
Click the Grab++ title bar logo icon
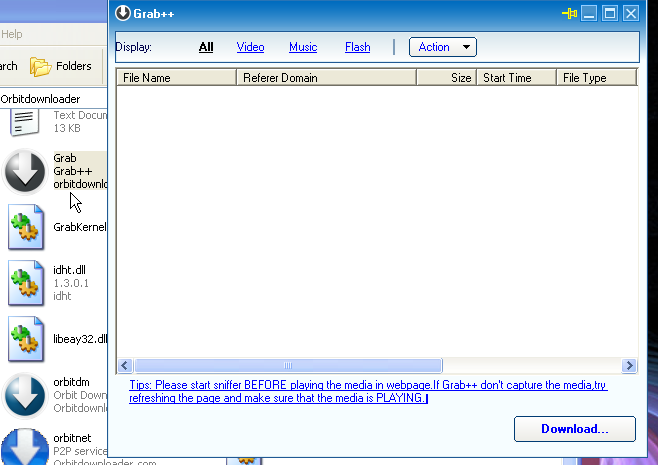(123, 13)
